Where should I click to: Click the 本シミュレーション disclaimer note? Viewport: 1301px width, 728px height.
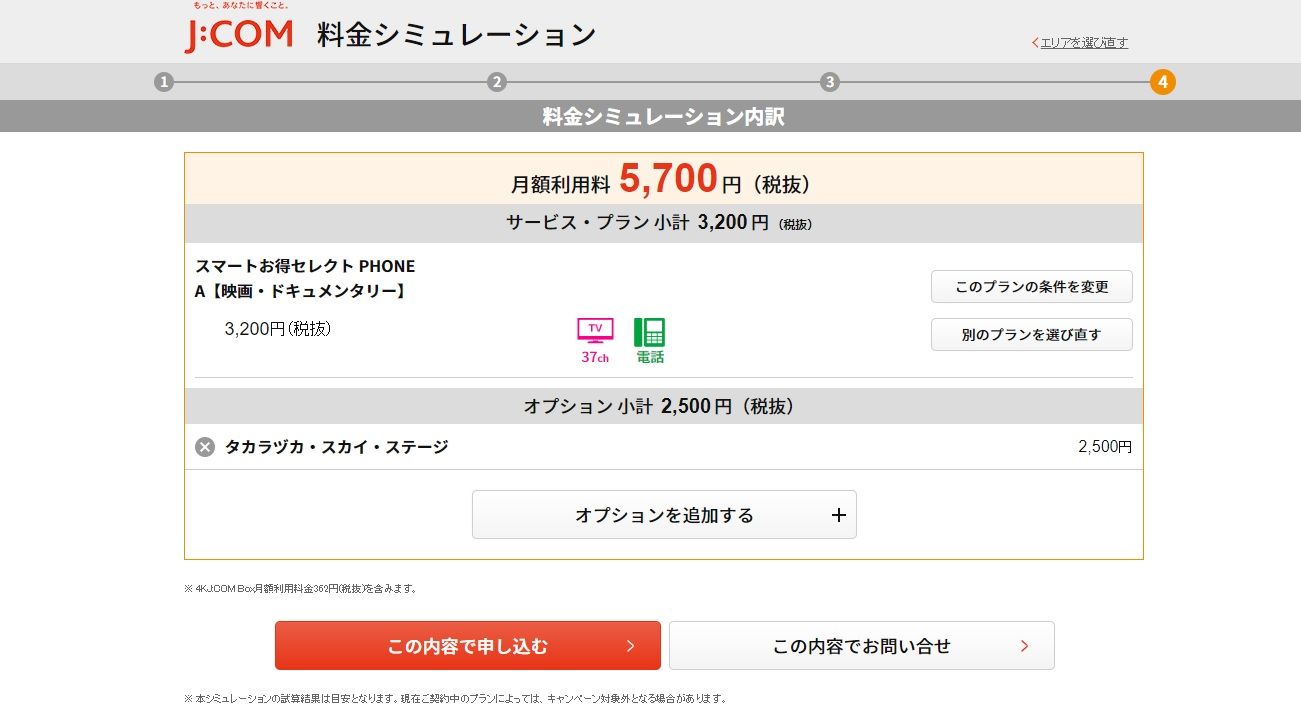coord(456,698)
